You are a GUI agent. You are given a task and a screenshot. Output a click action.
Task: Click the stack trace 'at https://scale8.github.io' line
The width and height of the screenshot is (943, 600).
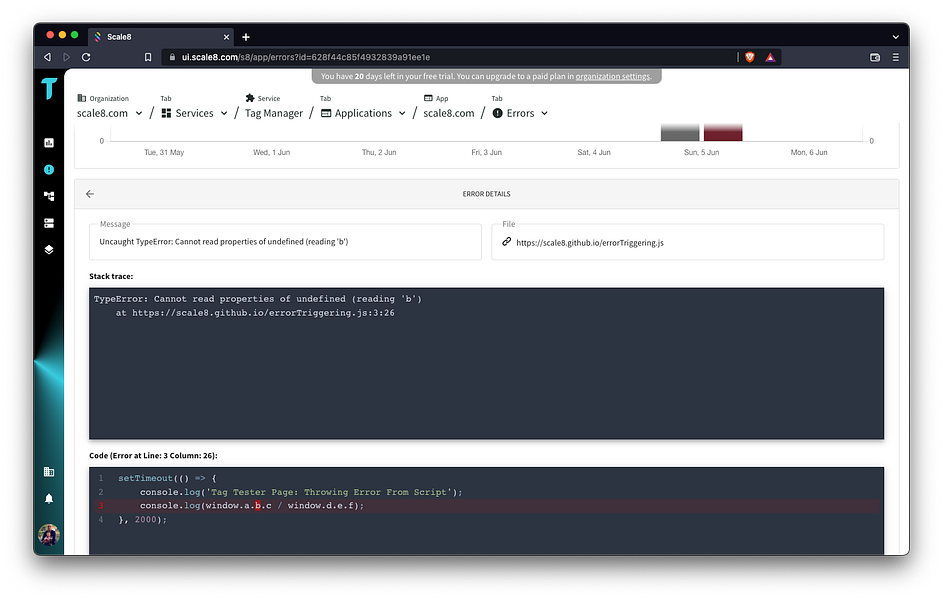tap(255, 313)
